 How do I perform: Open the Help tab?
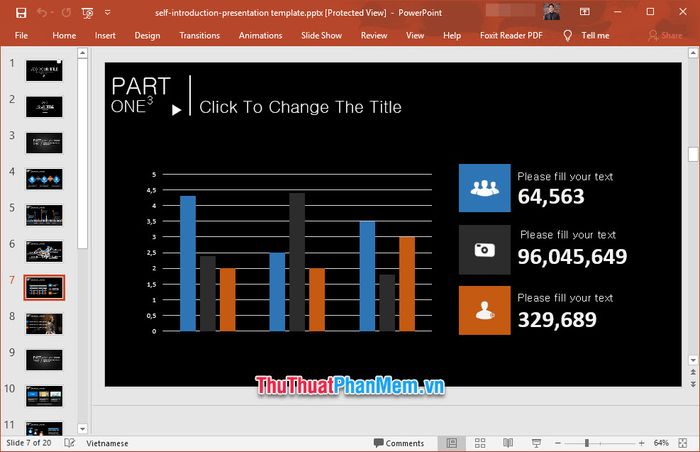452,35
